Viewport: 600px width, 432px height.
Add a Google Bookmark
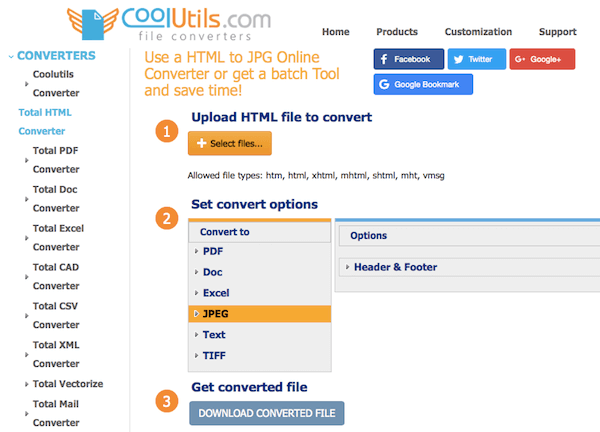click(x=423, y=84)
